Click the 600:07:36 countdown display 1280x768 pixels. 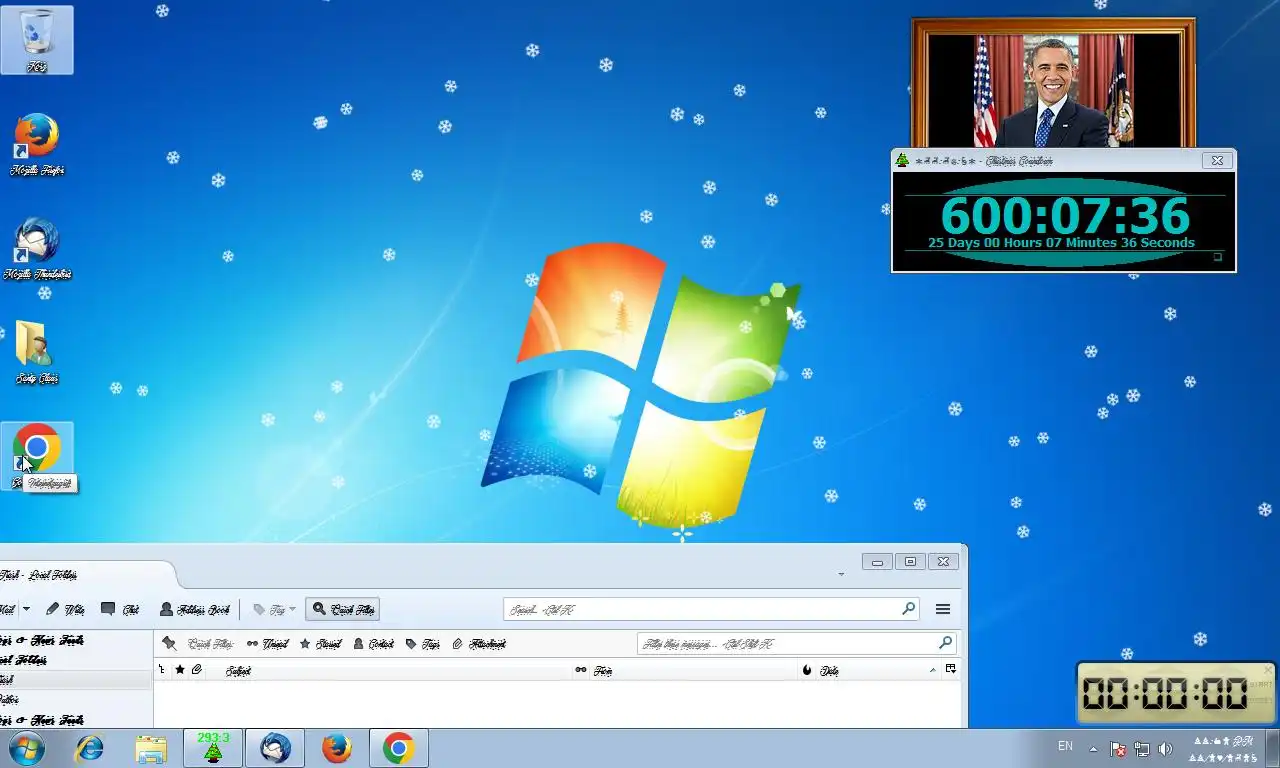[1065, 215]
